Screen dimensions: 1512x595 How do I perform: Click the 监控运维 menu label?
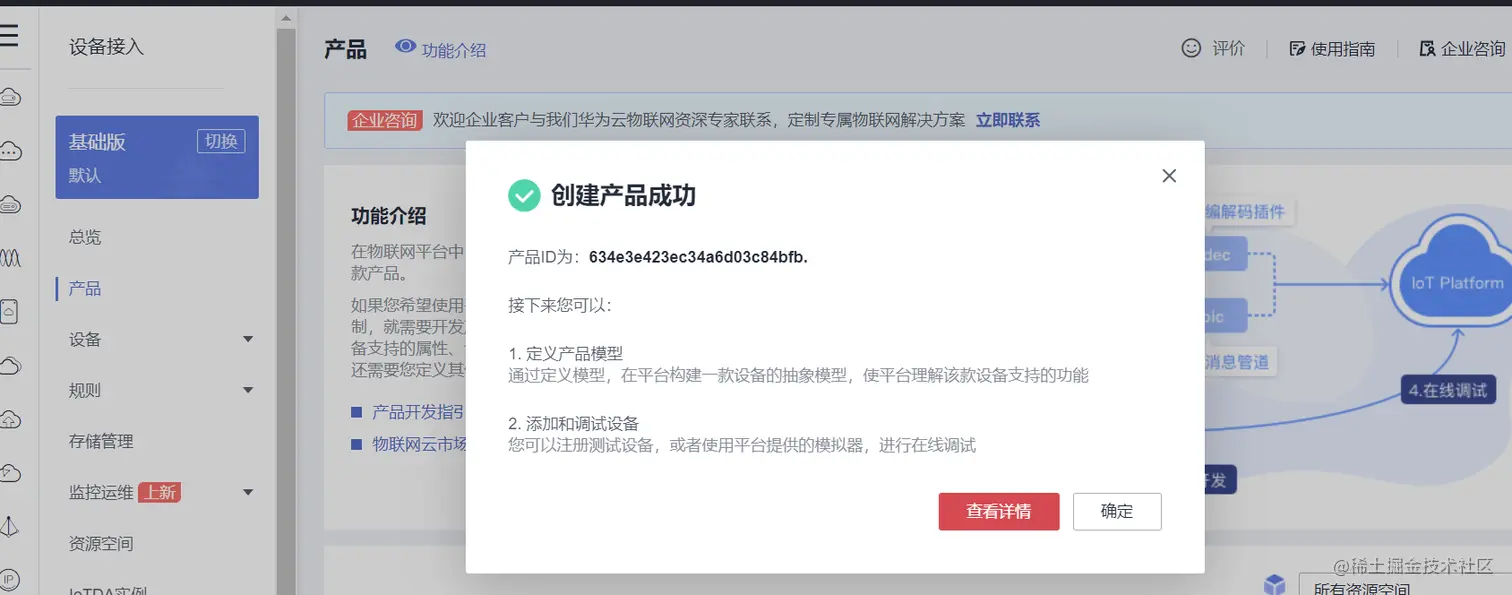coord(101,492)
